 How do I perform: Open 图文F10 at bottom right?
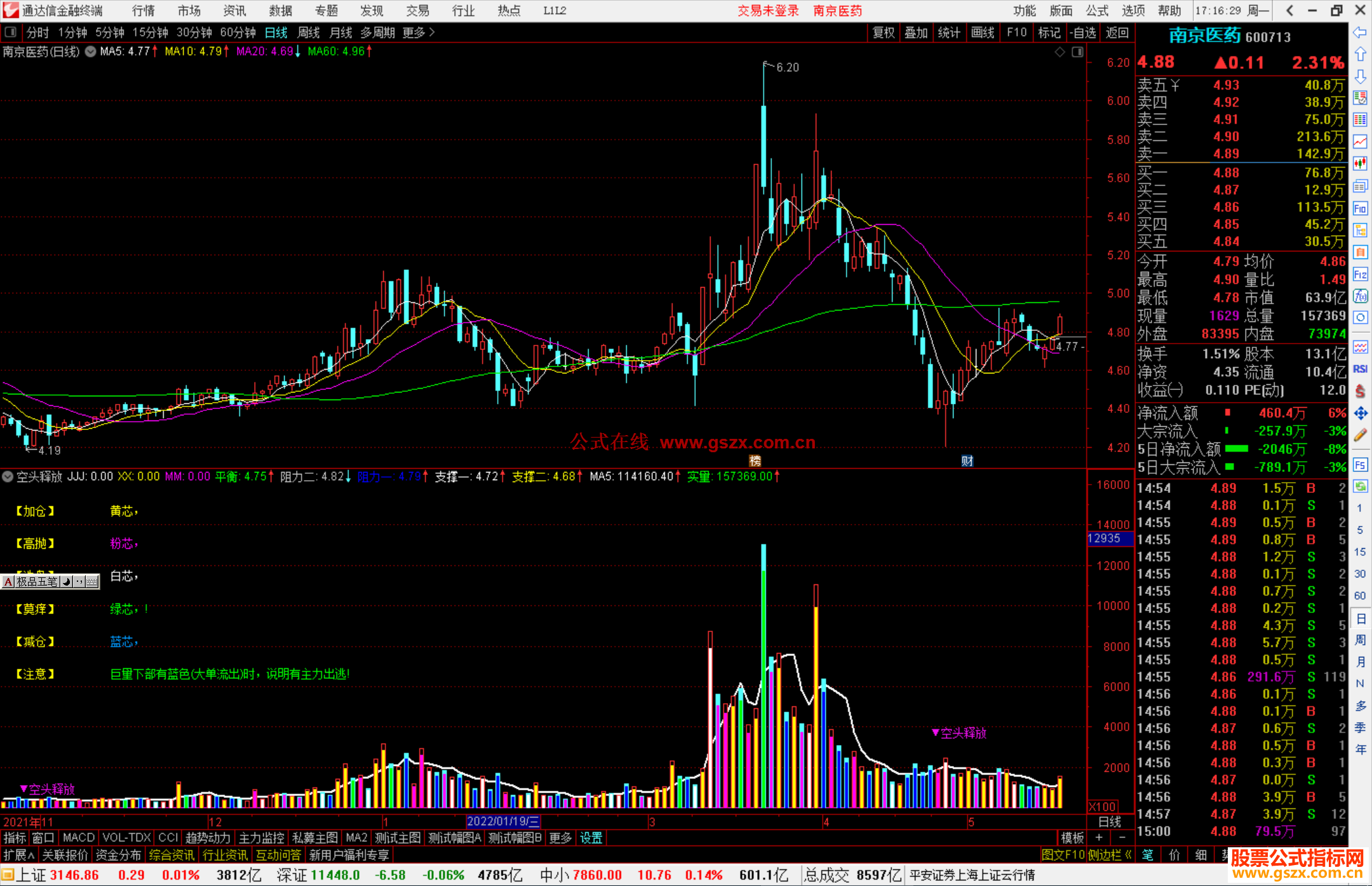(1063, 856)
